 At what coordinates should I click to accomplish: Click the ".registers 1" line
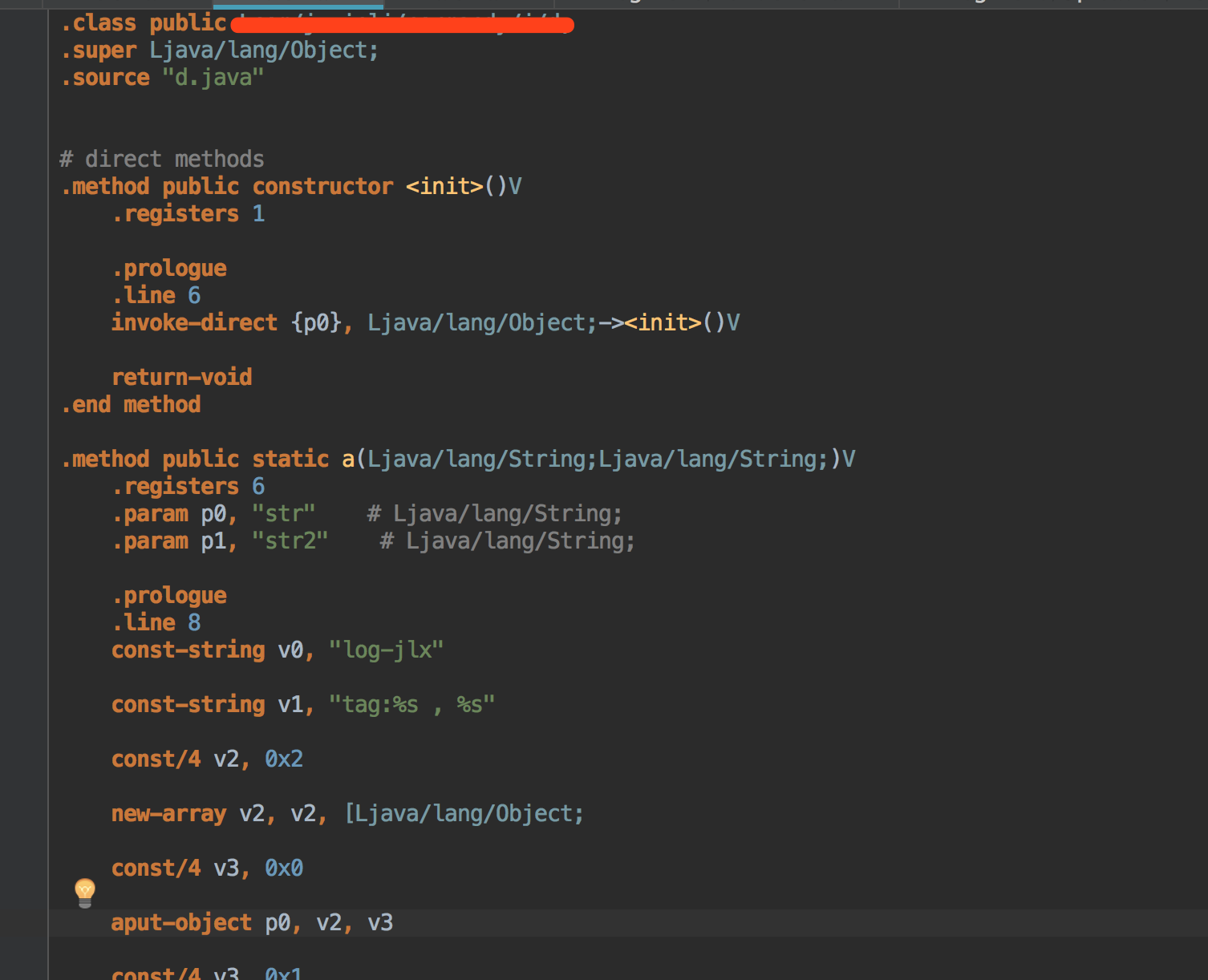(188, 214)
